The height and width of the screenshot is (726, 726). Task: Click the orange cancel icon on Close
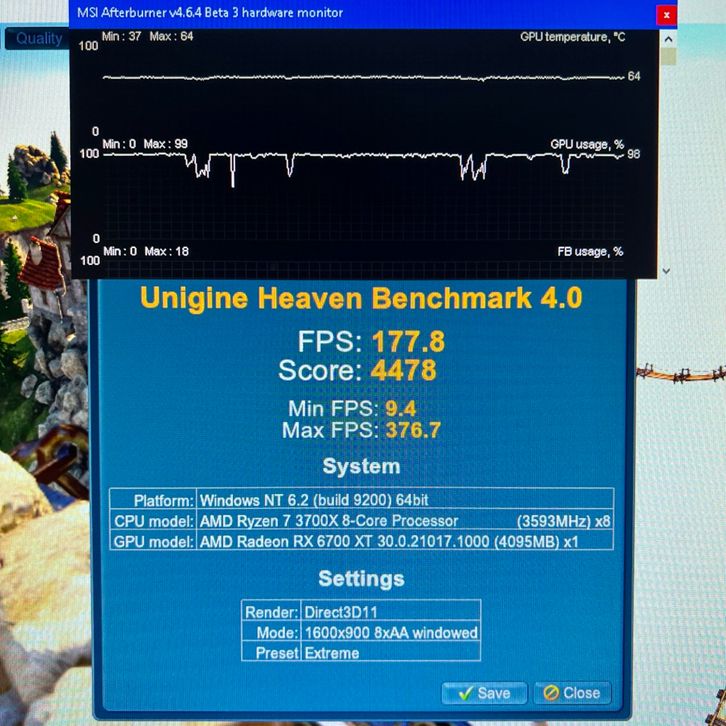(x=549, y=693)
